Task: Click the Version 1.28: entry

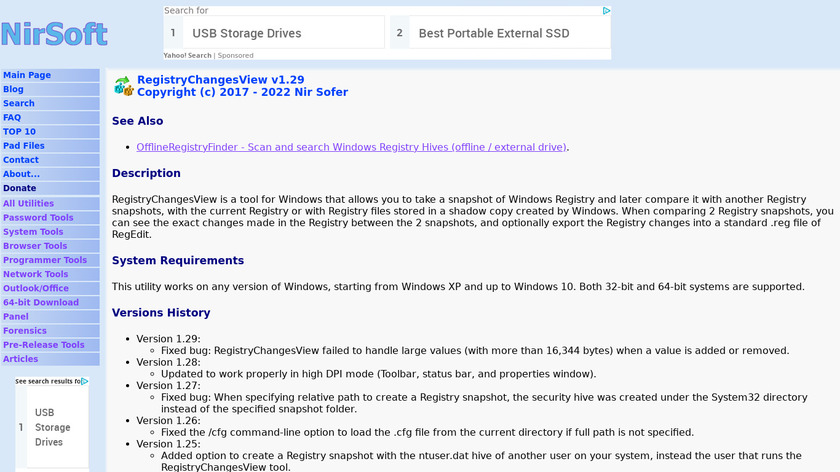Action: click(168, 363)
